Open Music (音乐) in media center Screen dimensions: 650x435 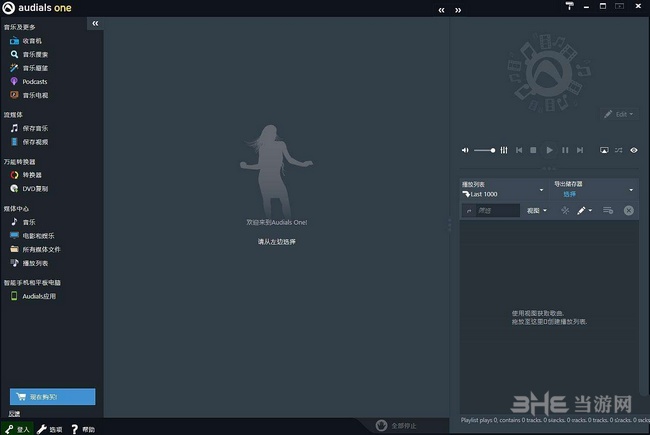pyautogui.click(x=23, y=222)
